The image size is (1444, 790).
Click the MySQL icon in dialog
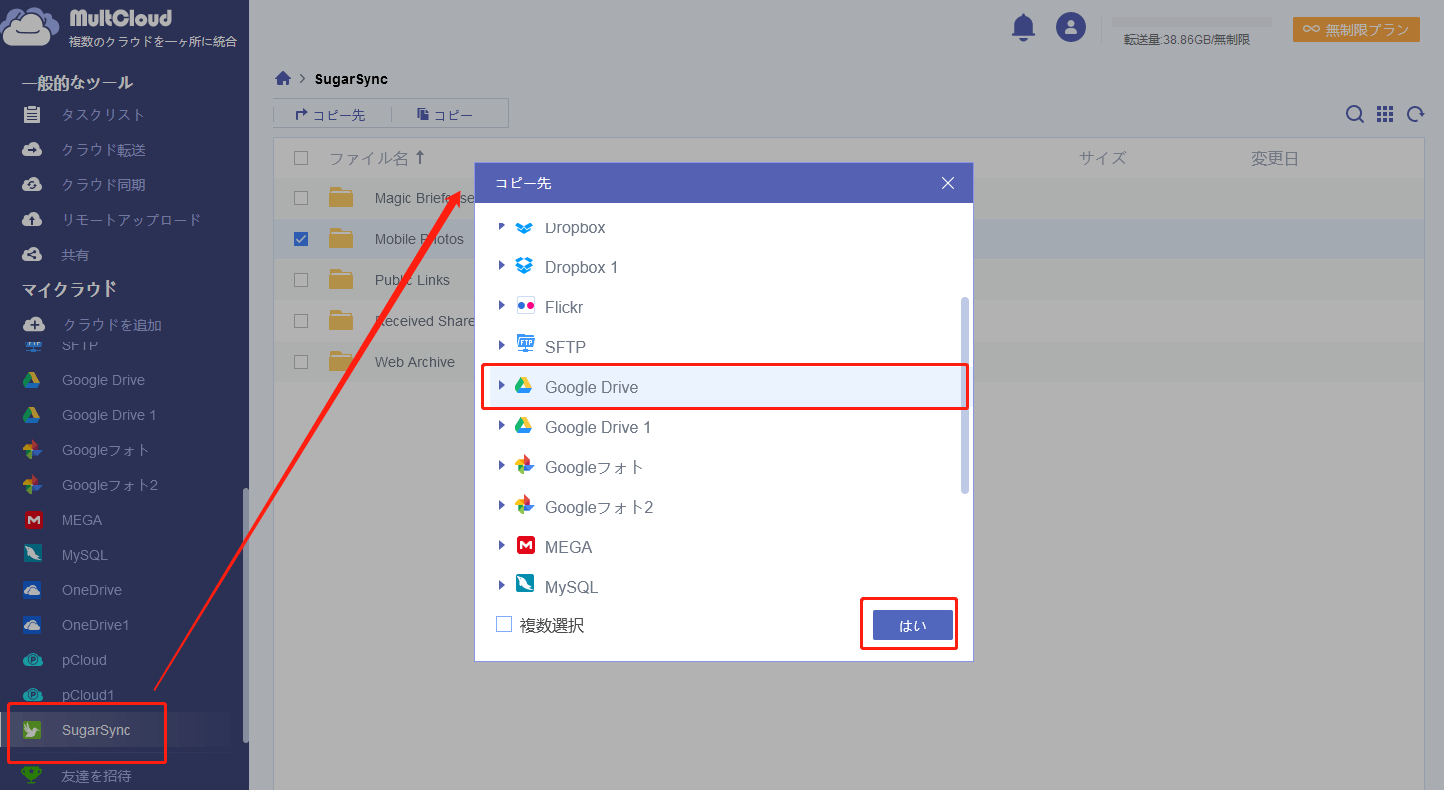[x=525, y=584]
